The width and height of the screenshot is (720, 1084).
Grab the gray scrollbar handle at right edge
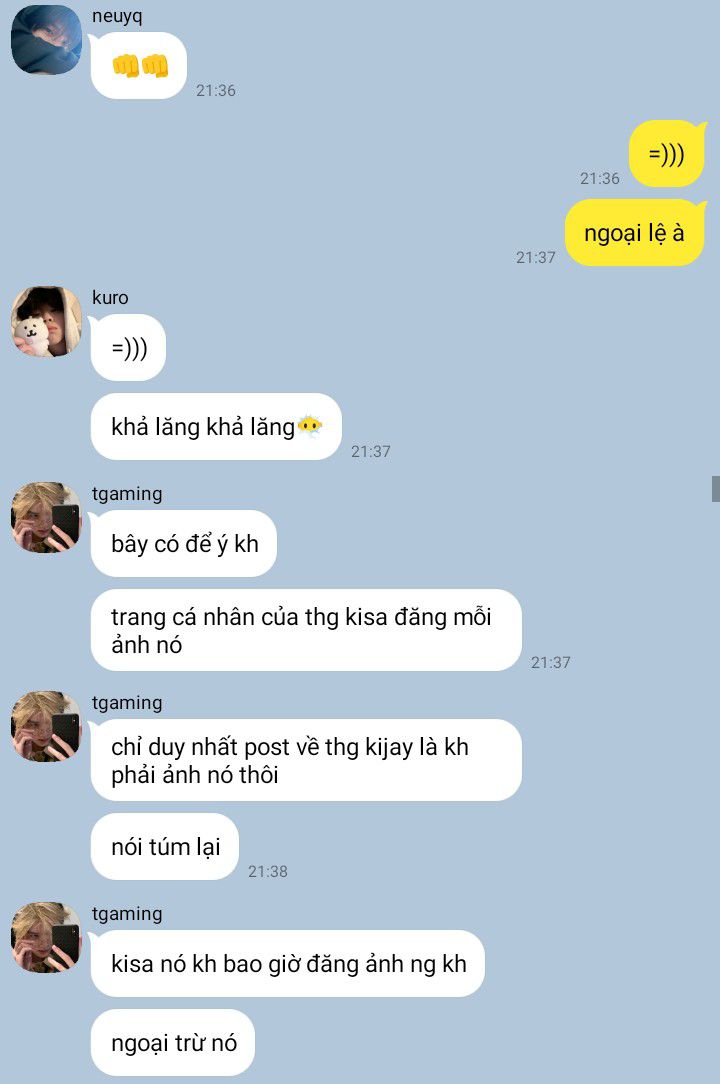pyautogui.click(x=716, y=489)
